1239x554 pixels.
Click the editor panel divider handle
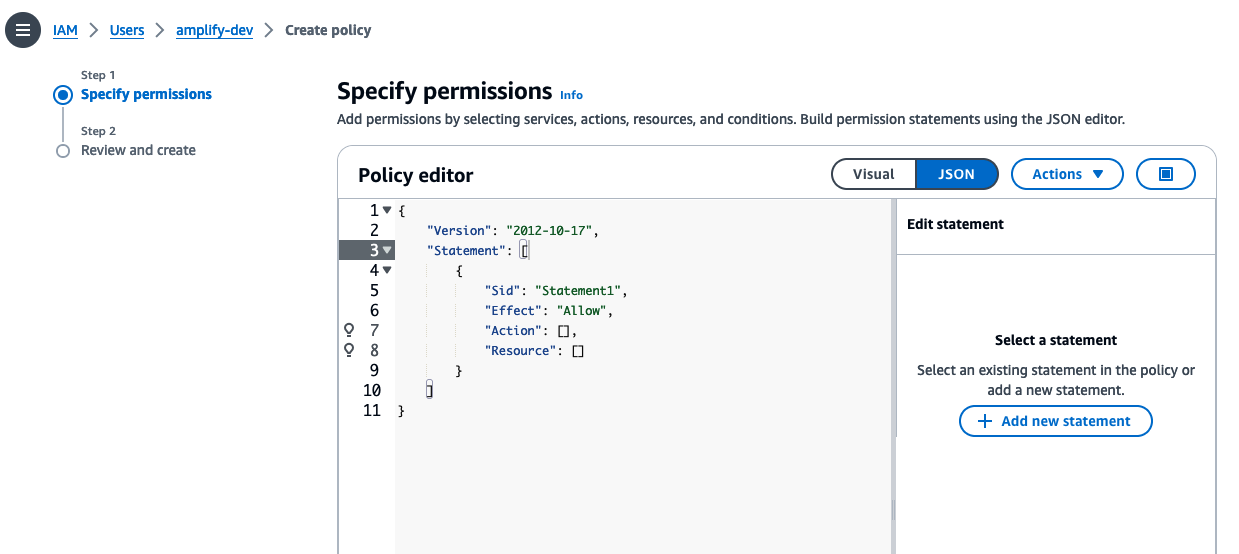click(x=893, y=510)
